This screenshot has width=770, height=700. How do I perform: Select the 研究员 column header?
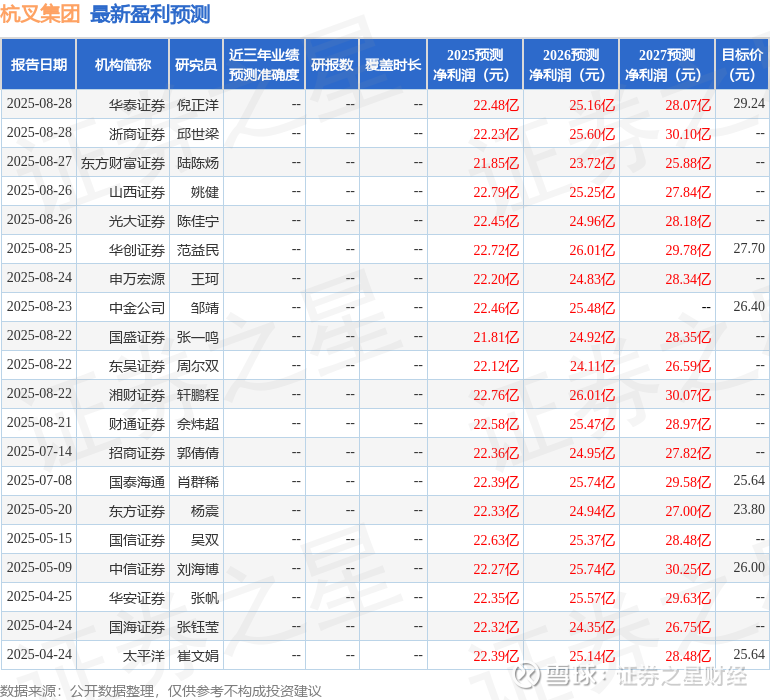(x=196, y=64)
